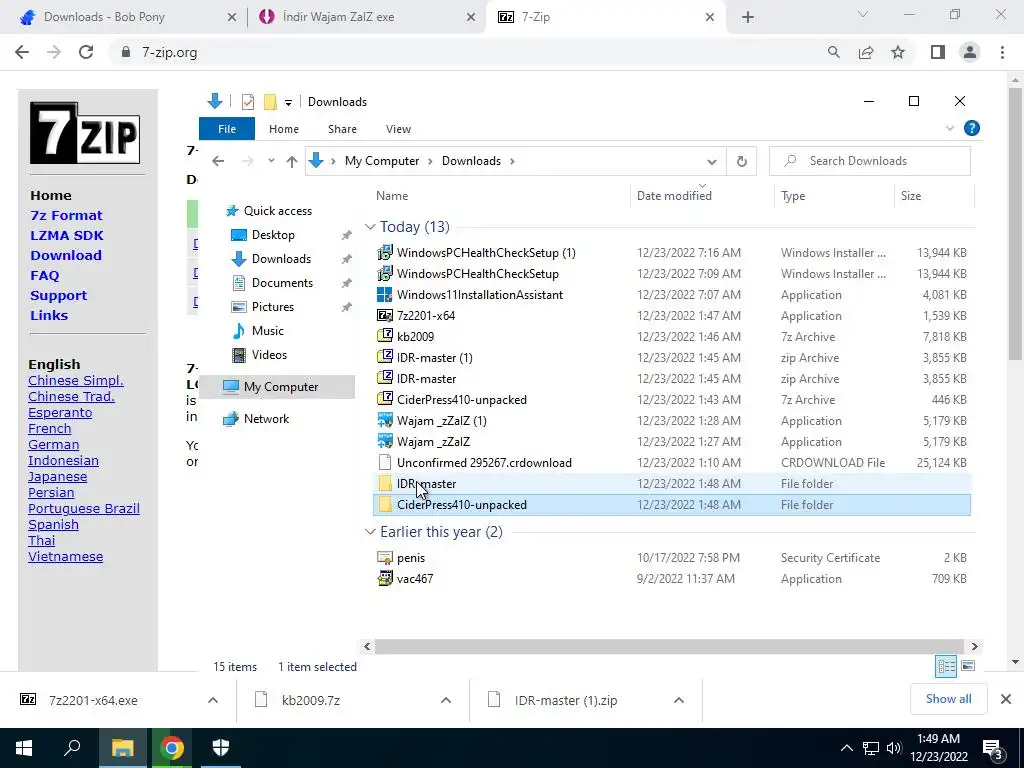Refresh the Downloads folder view
The height and width of the screenshot is (768, 1024).
741,161
